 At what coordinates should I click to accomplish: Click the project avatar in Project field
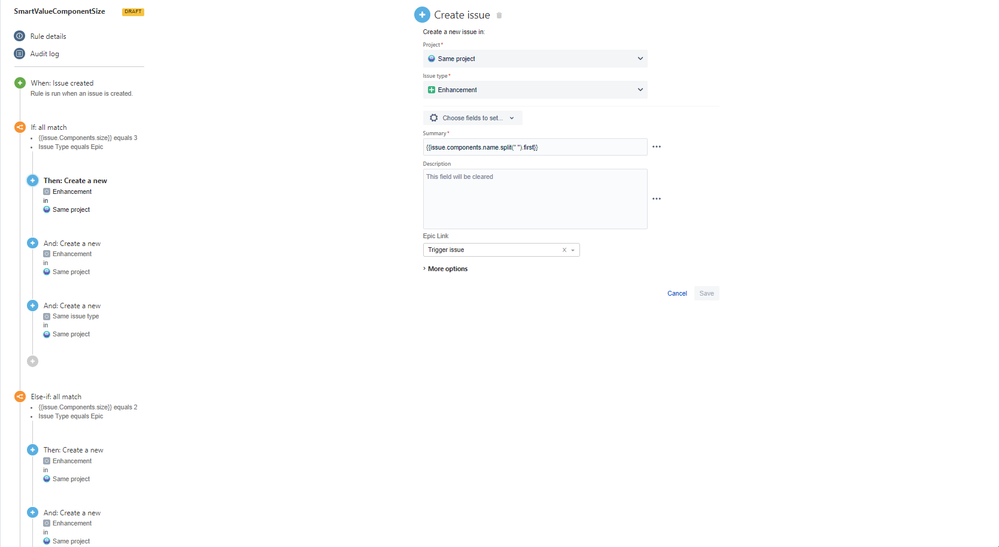click(x=431, y=59)
